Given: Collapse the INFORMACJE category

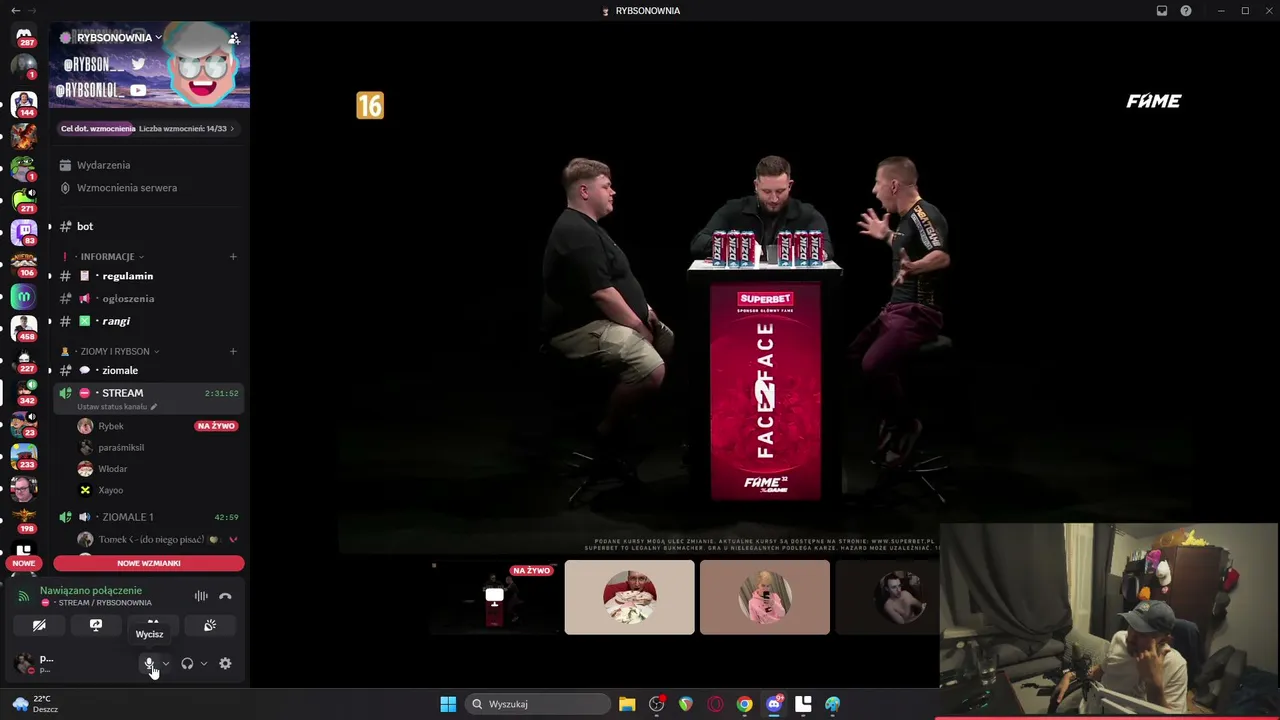Looking at the screenshot, I should coord(112,256).
